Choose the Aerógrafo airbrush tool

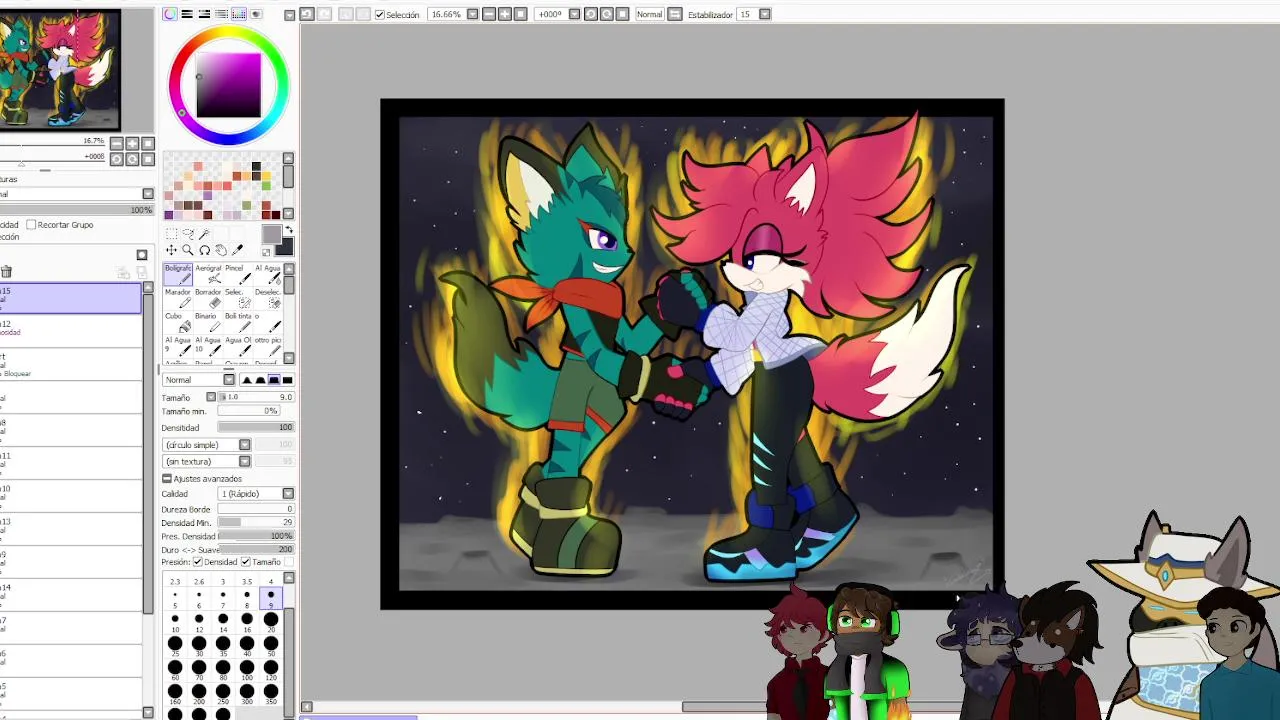(x=208, y=274)
